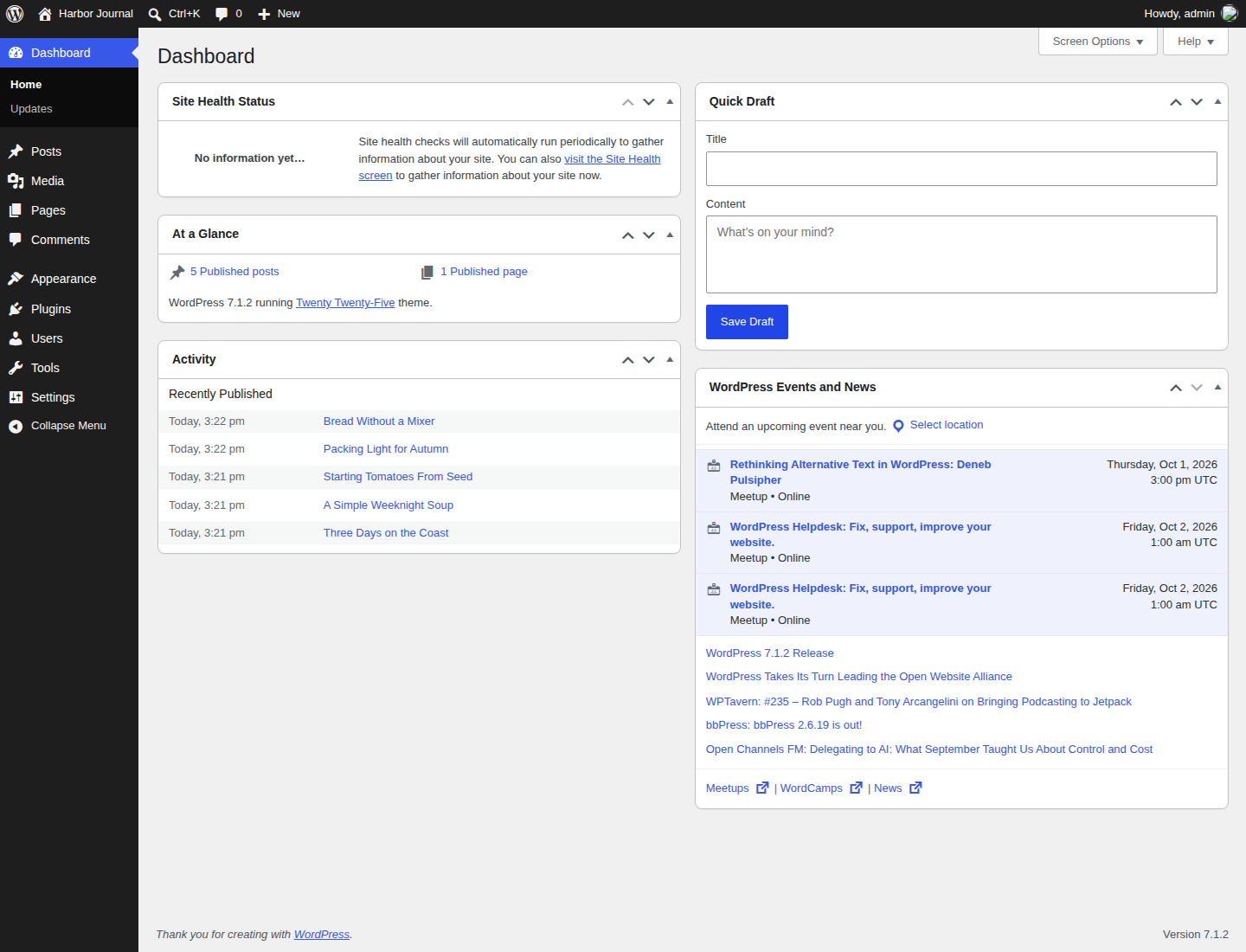Open WPTavern #235 podcast link
Screen dimensions: 1246x952
(x=918, y=702)
